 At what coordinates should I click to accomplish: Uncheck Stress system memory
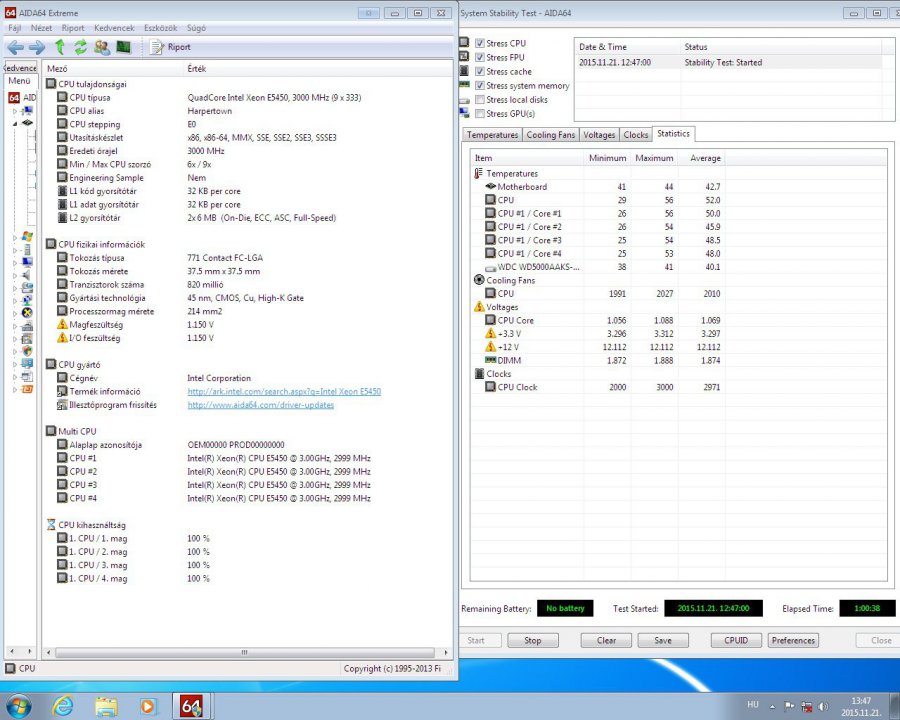tap(480, 85)
